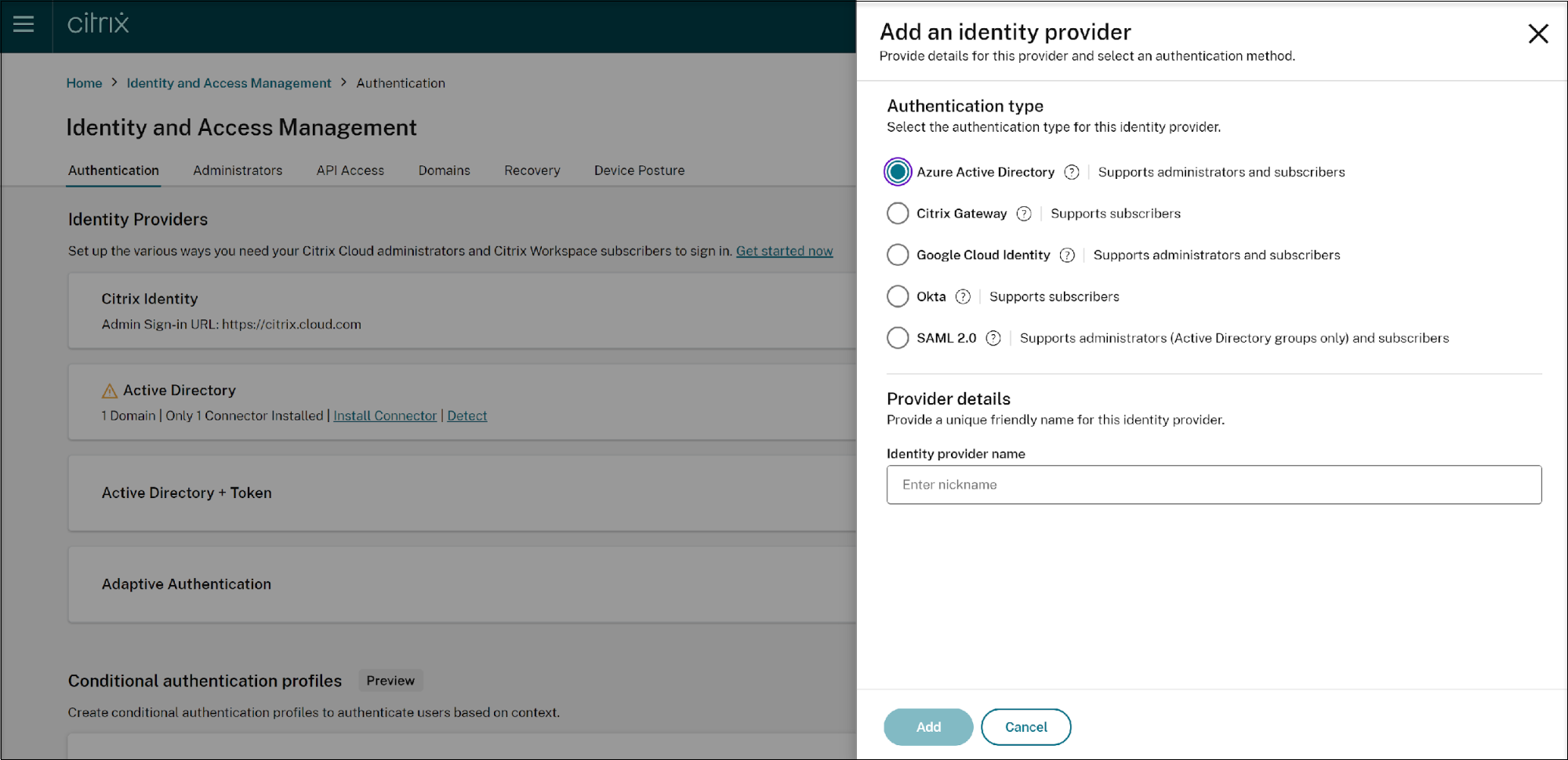Switch to the Administrators tab
Viewport: 1568px width, 760px height.
click(x=238, y=171)
